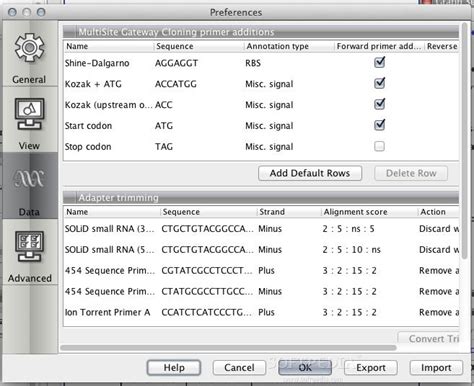The width and height of the screenshot is (474, 386).
Task: Click the Reverse column header
Action: coord(442,46)
